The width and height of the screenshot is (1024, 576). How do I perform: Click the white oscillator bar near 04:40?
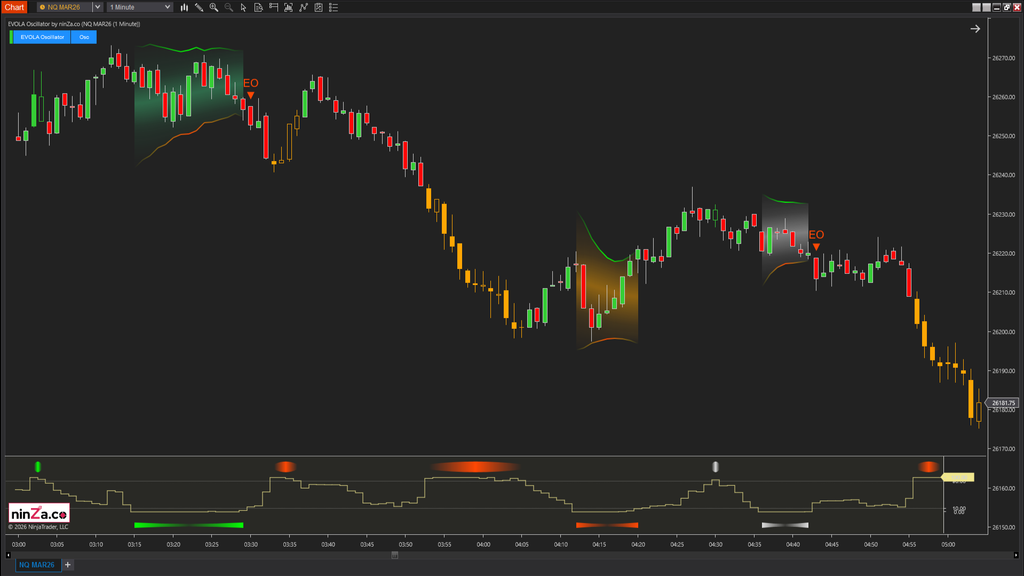pyautogui.click(x=785, y=525)
